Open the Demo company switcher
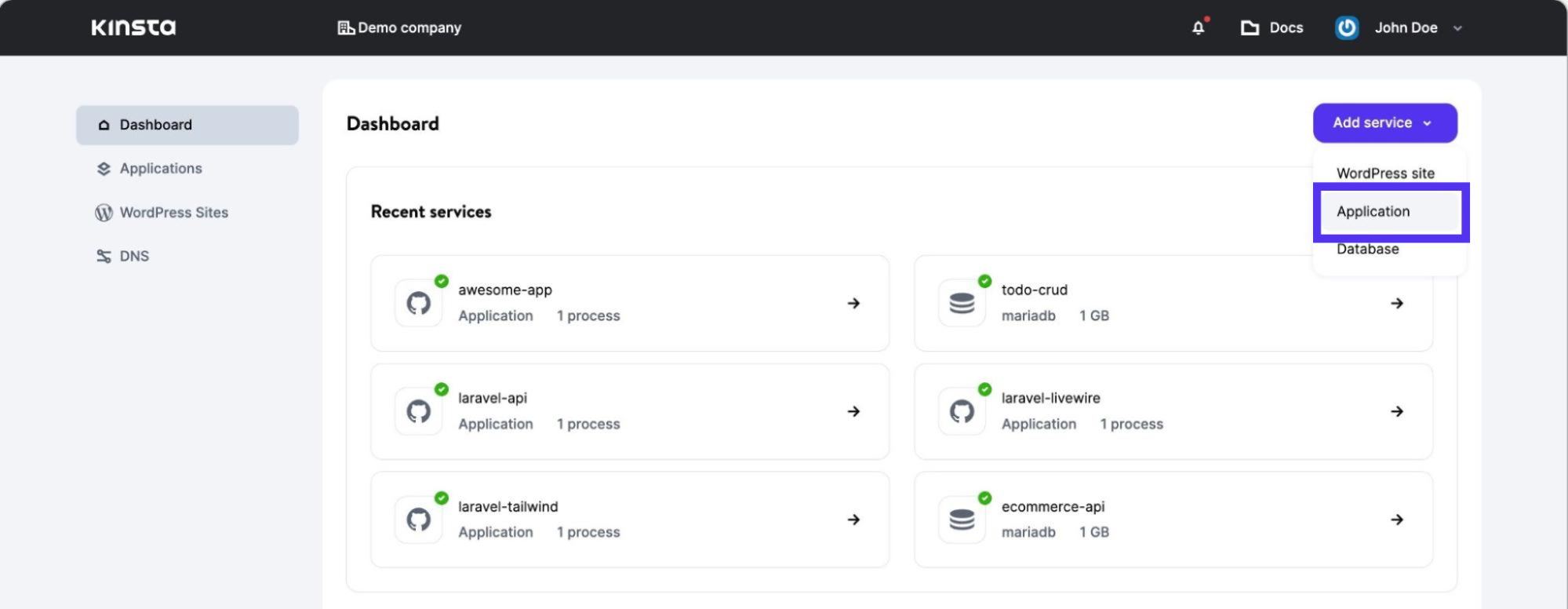This screenshot has height=609, width=1568. tap(399, 28)
